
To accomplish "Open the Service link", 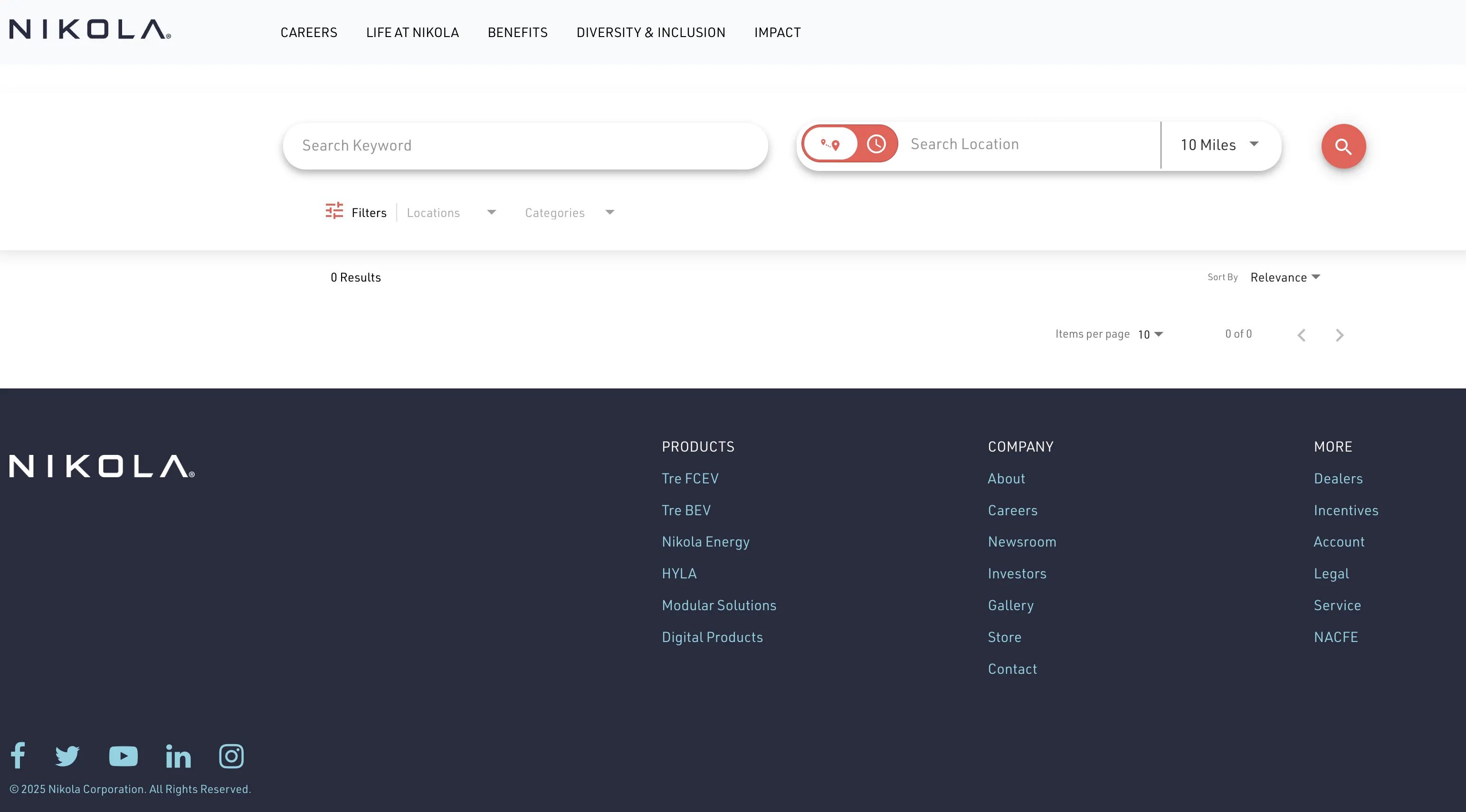I will click(1337, 605).
